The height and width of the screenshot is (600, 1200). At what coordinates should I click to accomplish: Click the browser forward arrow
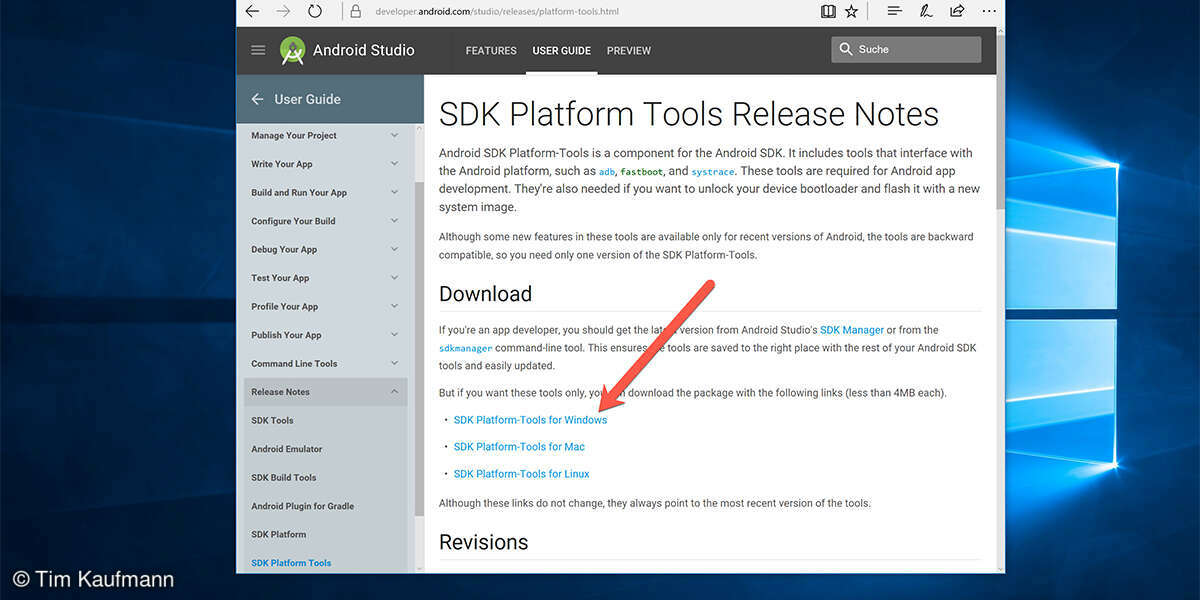[283, 12]
